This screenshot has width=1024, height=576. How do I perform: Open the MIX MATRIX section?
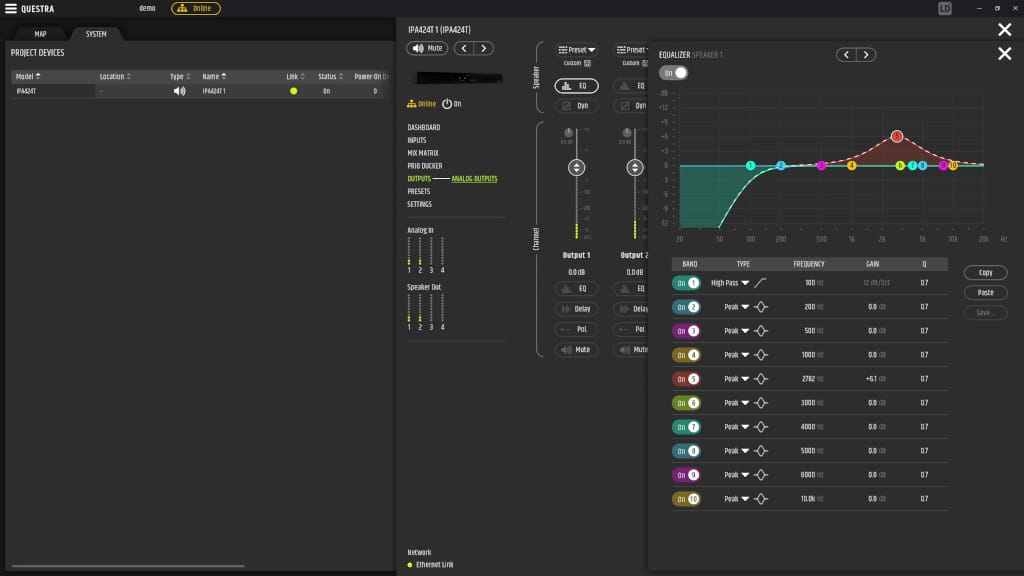pyautogui.click(x=425, y=153)
